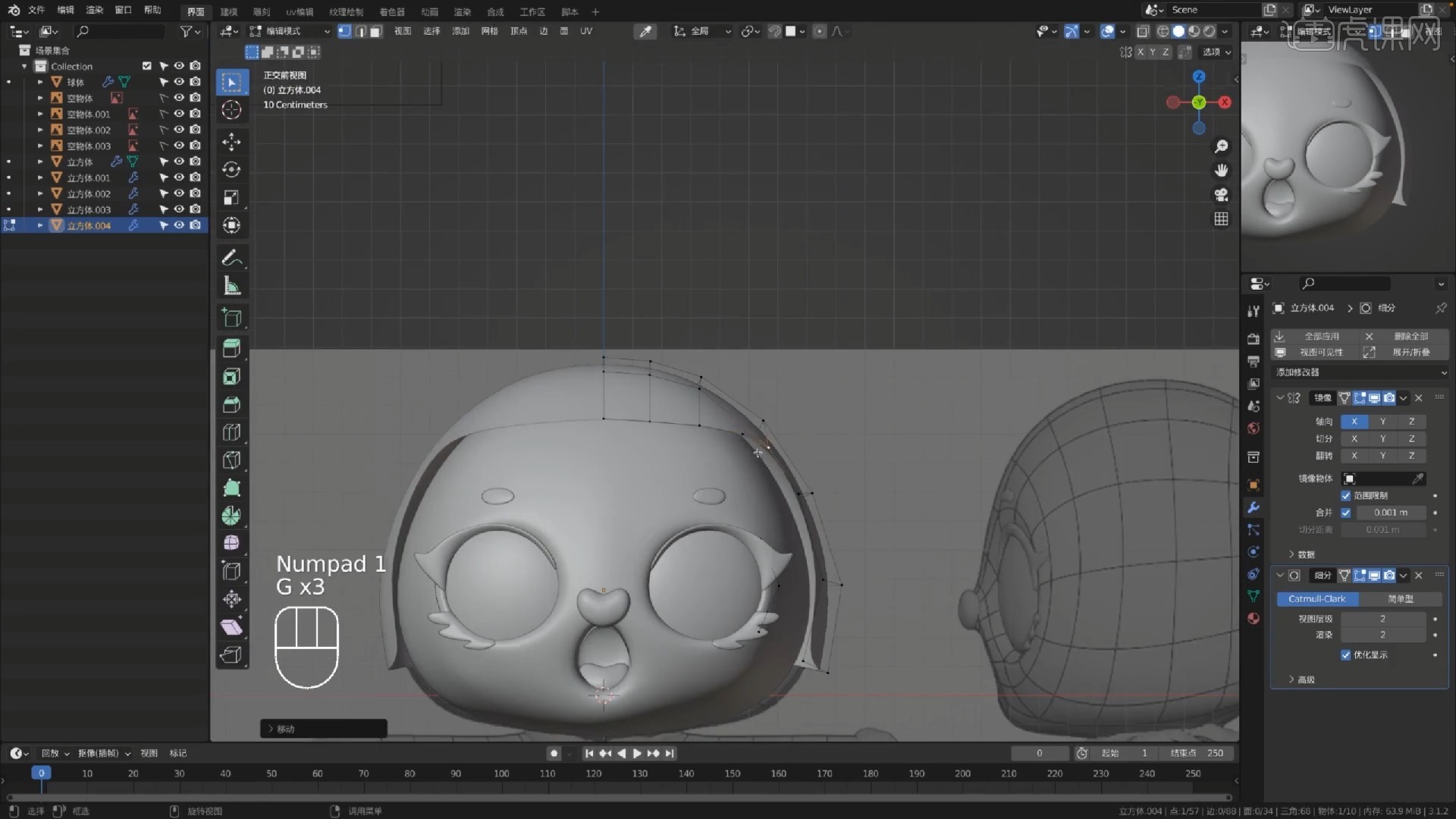Image resolution: width=1456 pixels, height=819 pixels.
Task: Toggle Collection exclude checkbox in outliner
Action: pos(147,66)
